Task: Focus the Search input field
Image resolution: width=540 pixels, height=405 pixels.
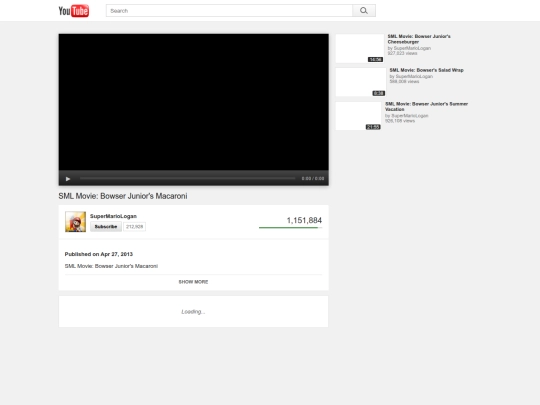Action: 229,11
